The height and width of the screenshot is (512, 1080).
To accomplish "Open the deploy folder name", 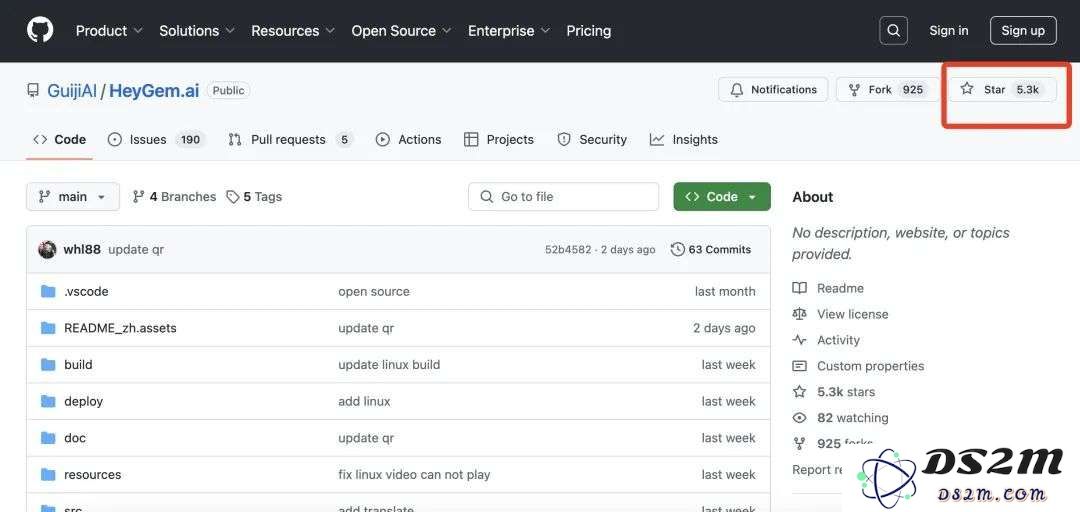I will (83, 401).
